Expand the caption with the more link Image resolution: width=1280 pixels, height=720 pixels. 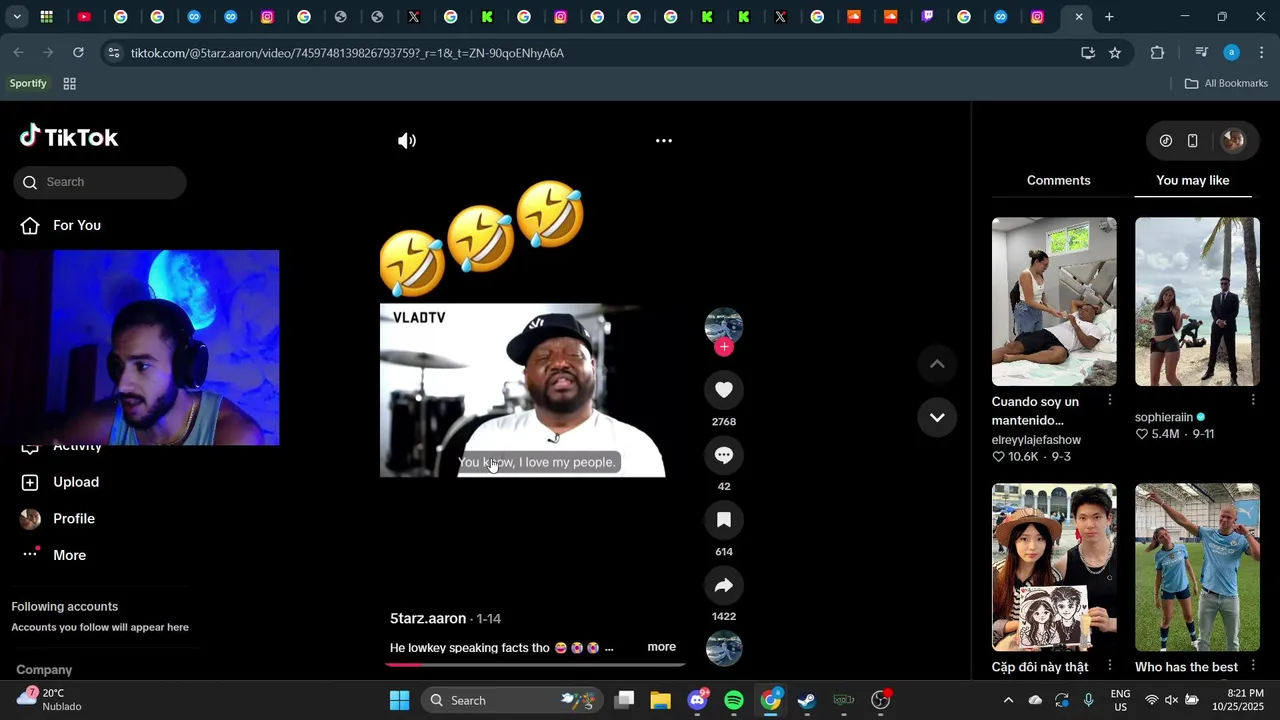pyautogui.click(x=661, y=647)
